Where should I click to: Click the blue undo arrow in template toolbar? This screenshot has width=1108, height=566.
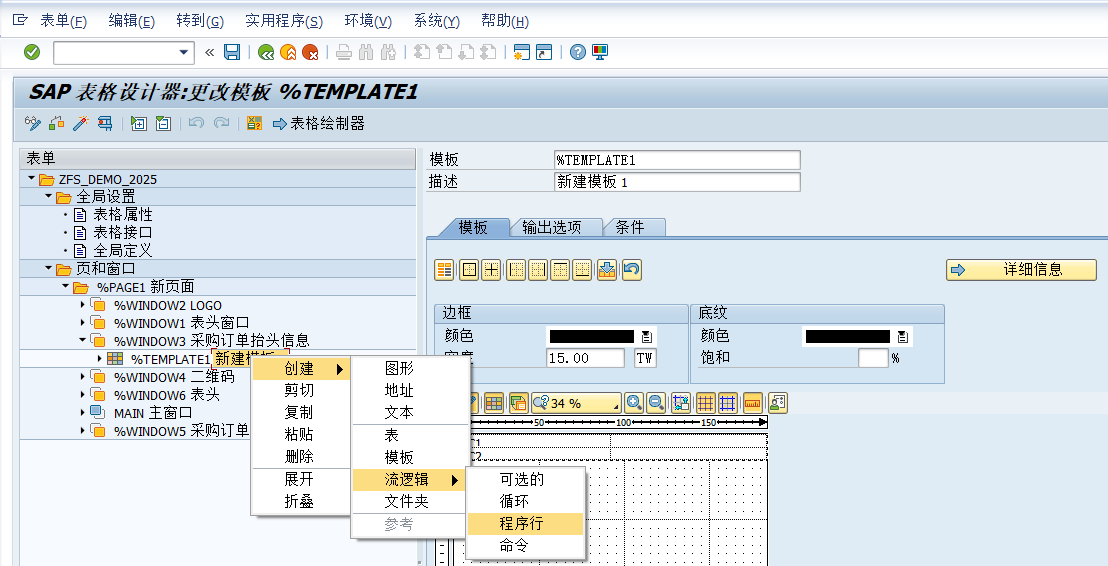click(632, 269)
